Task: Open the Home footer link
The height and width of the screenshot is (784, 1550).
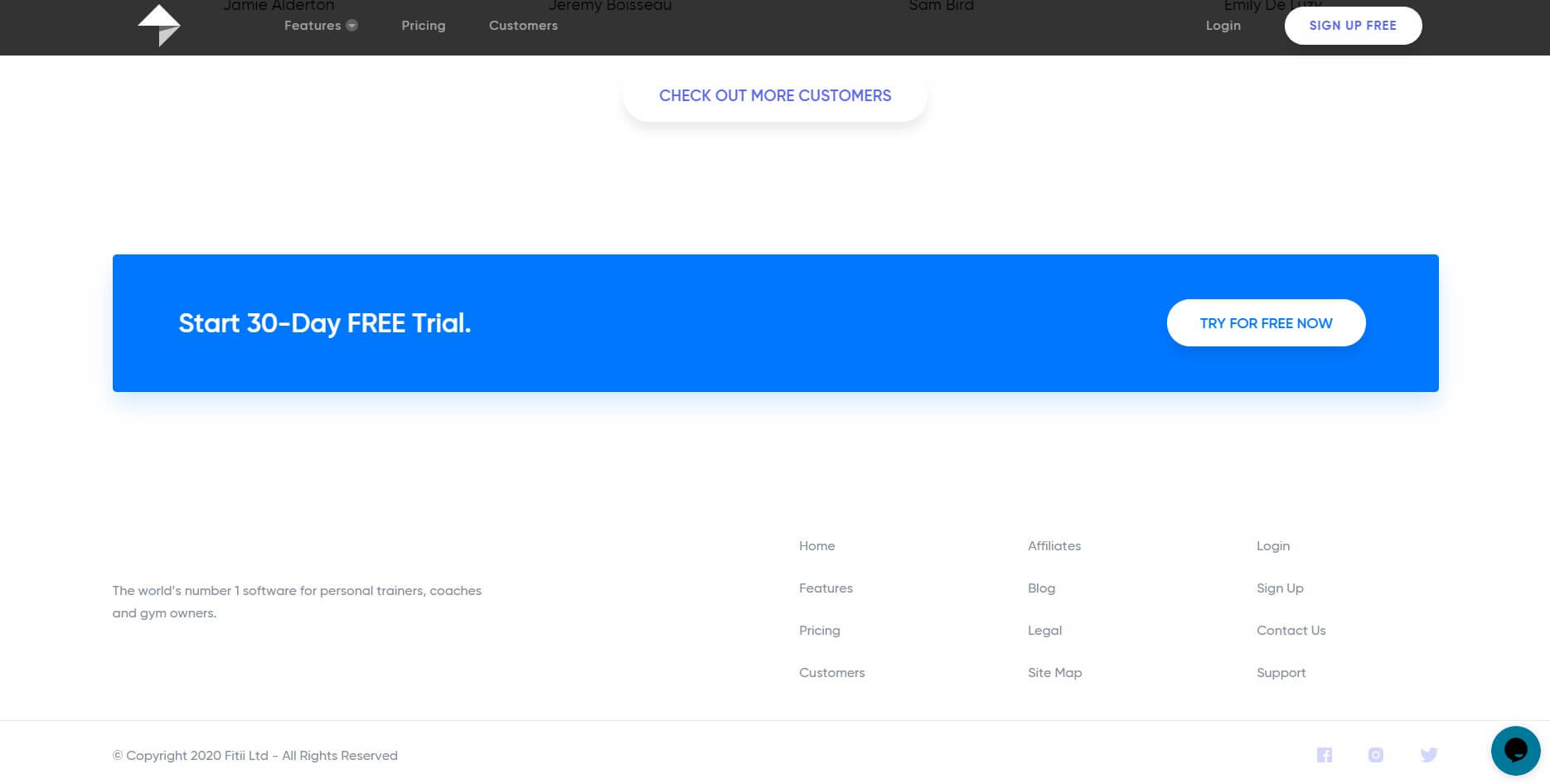Action: point(817,546)
